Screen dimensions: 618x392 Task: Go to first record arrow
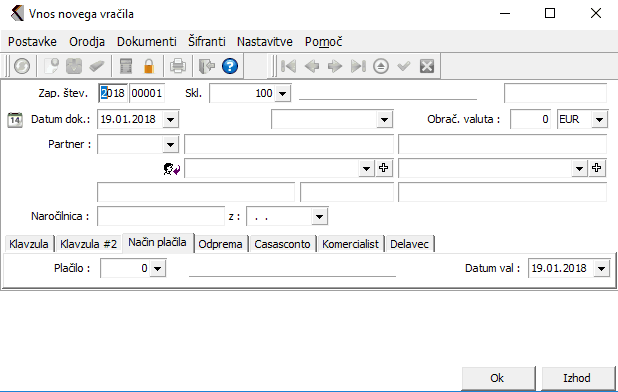click(289, 66)
